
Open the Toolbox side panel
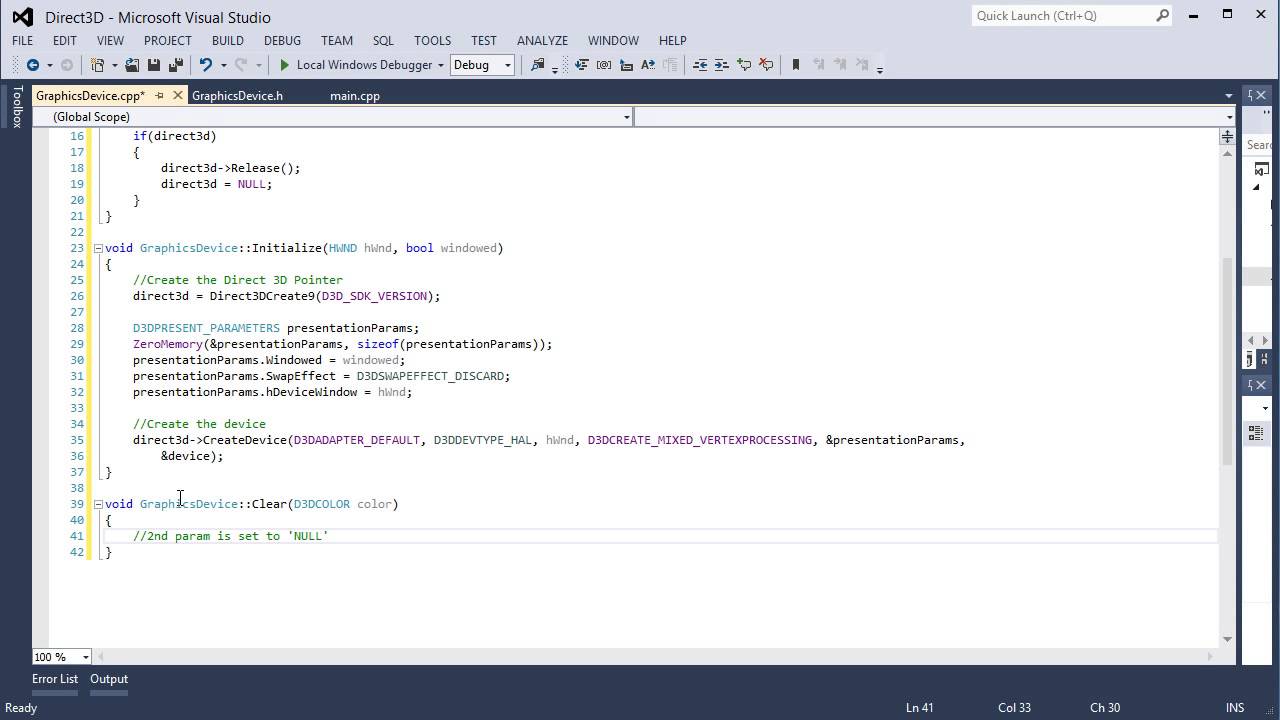coord(16,107)
